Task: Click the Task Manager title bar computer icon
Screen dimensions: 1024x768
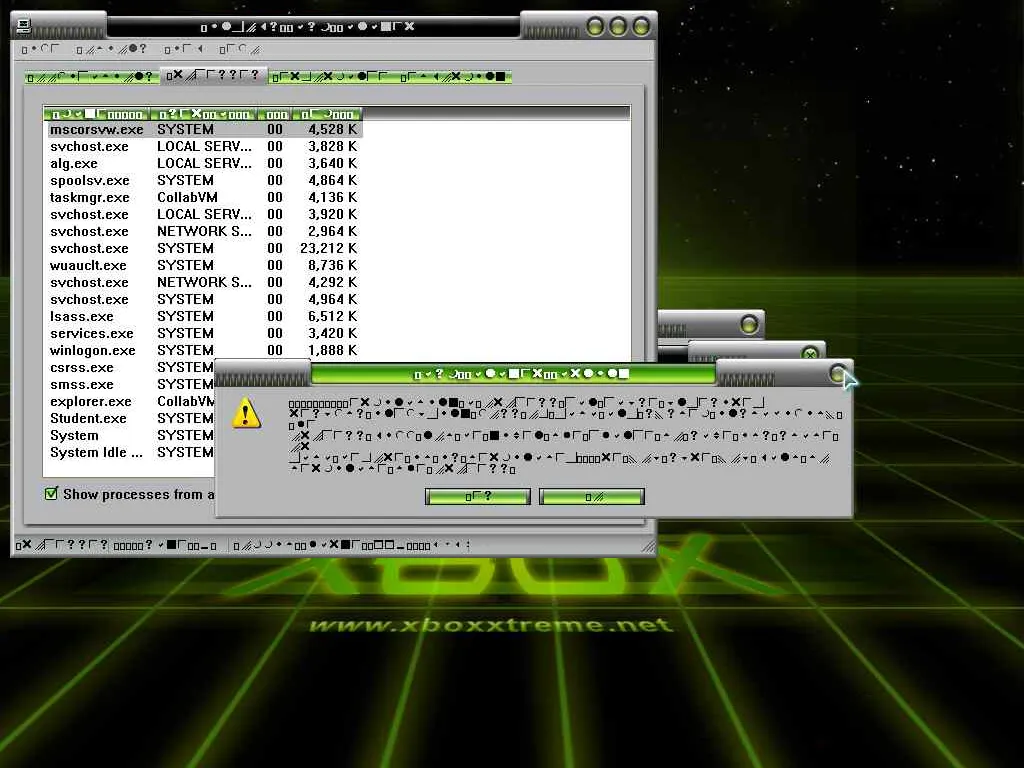Action: pos(24,26)
